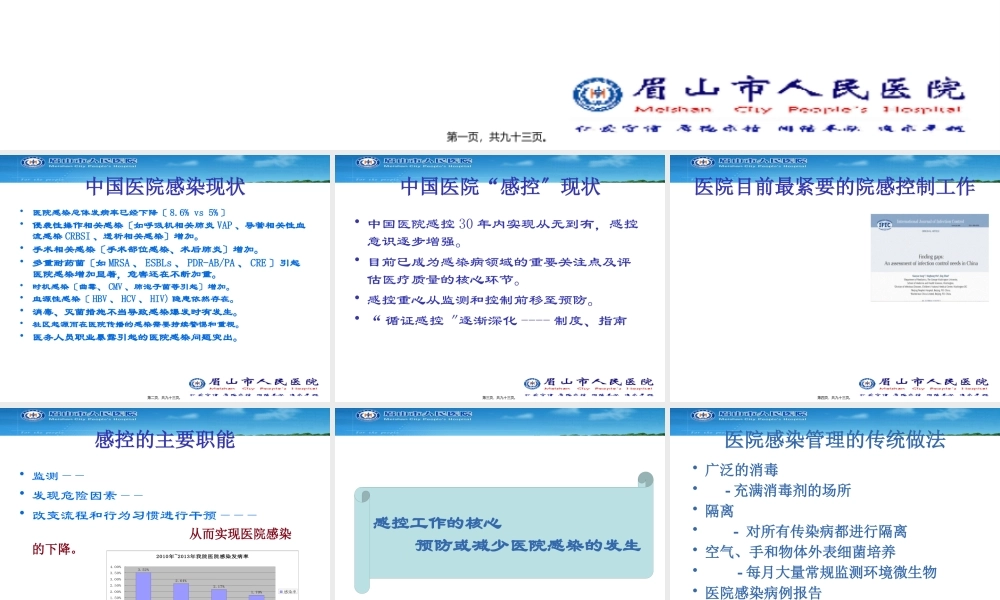Open the slide titled 中国医院“感控”现状
The image size is (1000, 600).
pos(499,278)
